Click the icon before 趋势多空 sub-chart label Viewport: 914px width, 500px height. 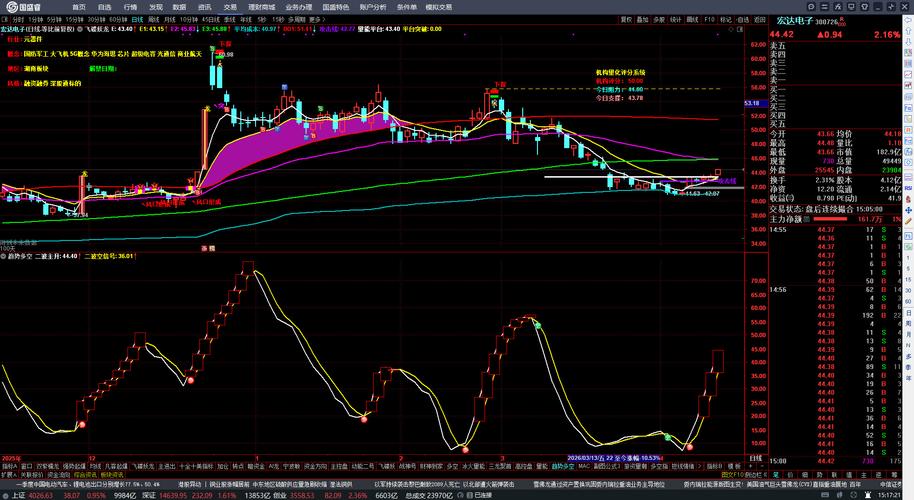pyautogui.click(x=3, y=256)
